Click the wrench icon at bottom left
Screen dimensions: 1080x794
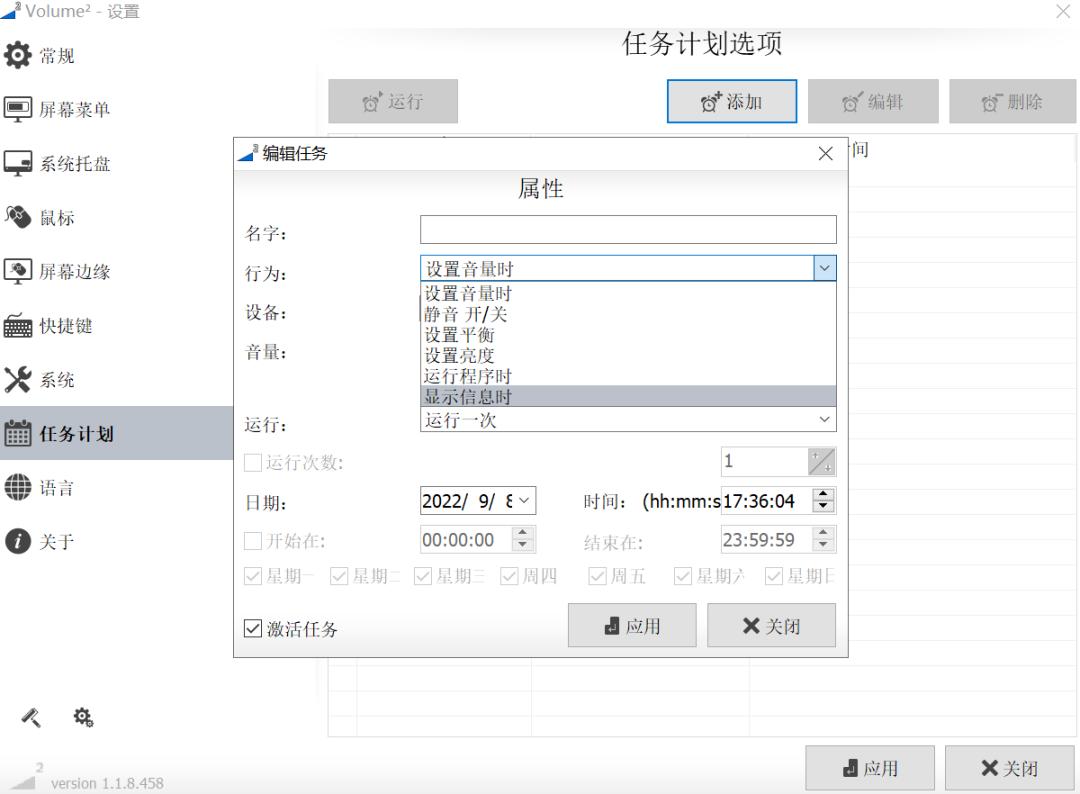tap(29, 718)
